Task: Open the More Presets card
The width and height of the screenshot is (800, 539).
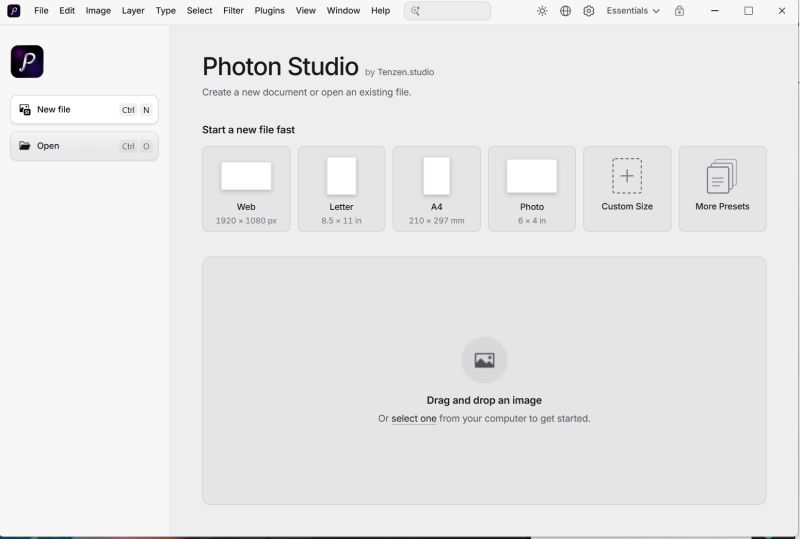Action: [722, 189]
